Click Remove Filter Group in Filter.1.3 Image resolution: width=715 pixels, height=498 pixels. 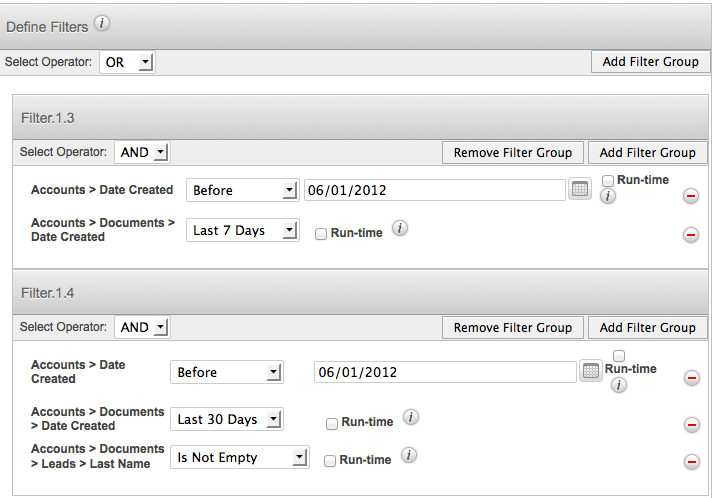point(513,152)
